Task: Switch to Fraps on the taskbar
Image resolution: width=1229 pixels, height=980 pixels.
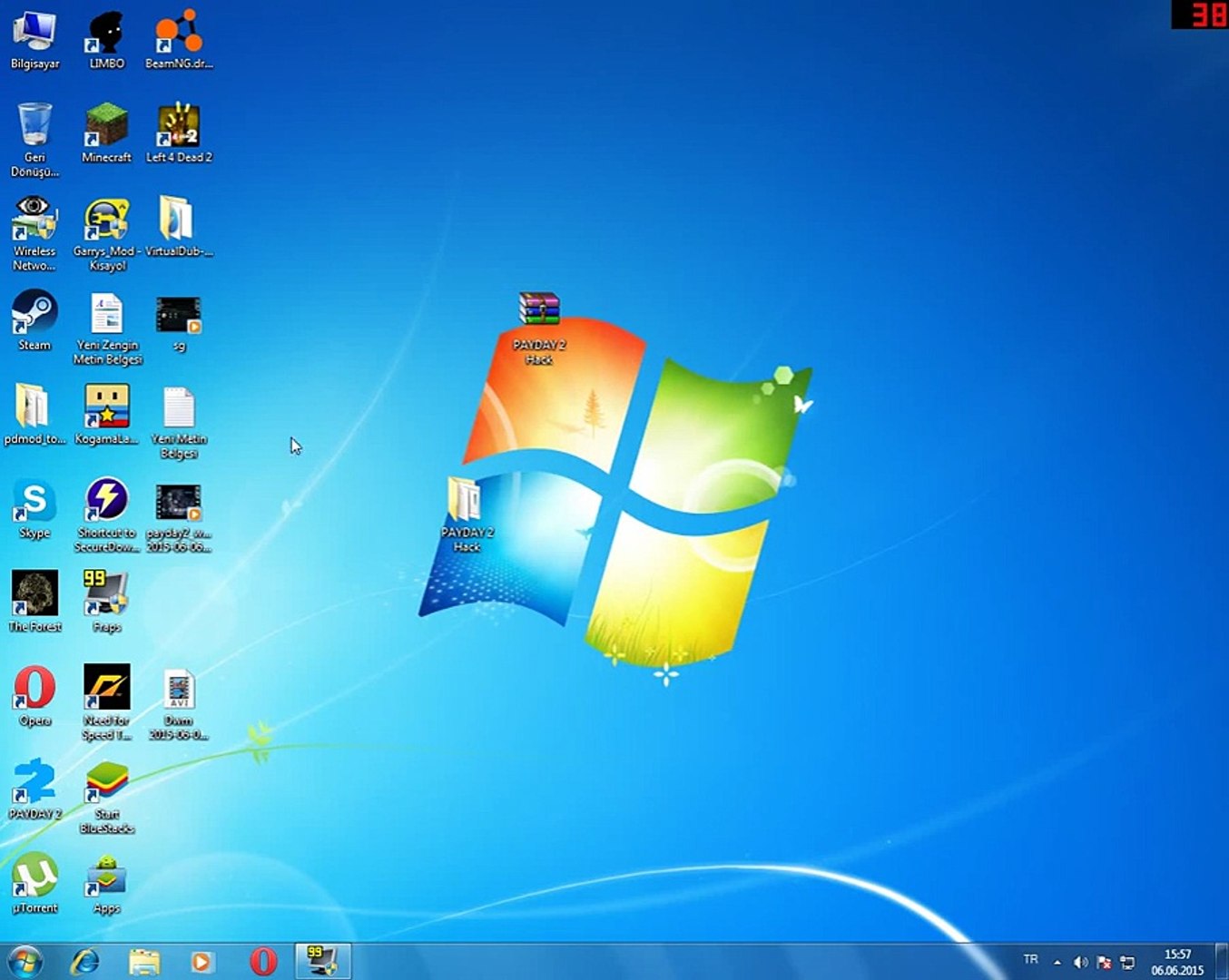Action: [x=322, y=961]
